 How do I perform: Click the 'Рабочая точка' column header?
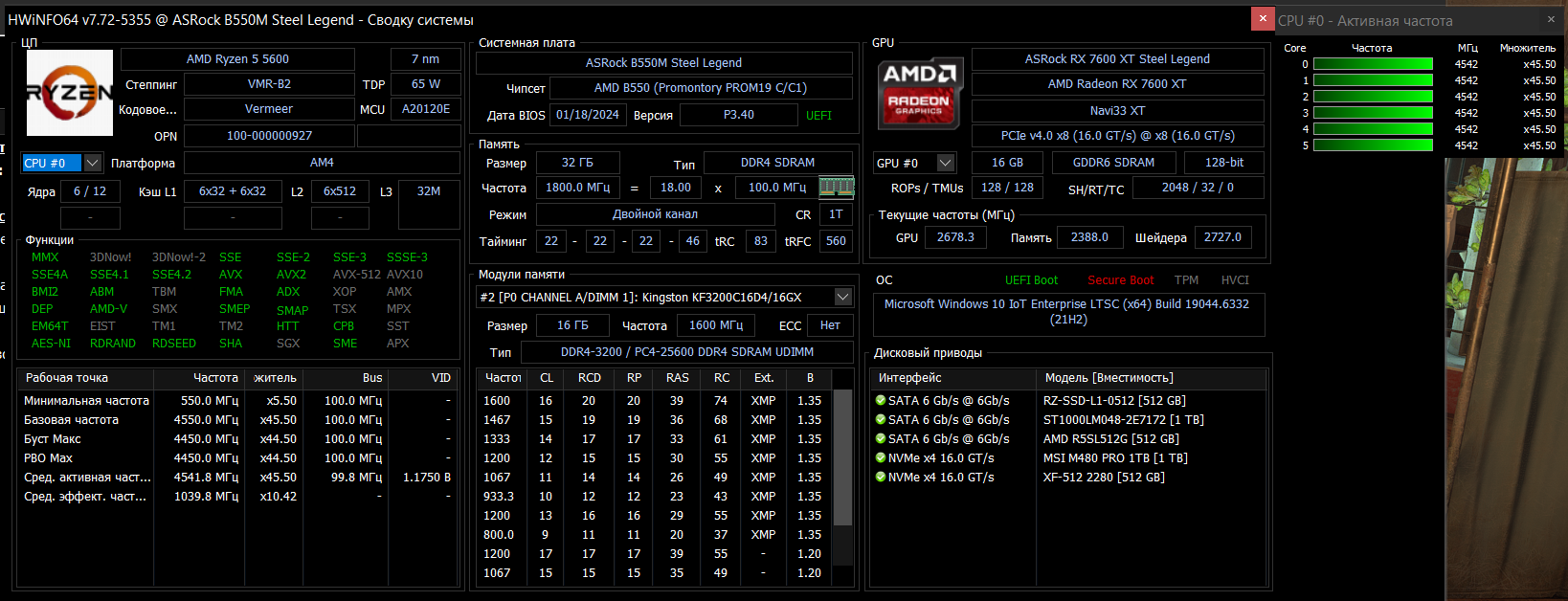point(87,378)
